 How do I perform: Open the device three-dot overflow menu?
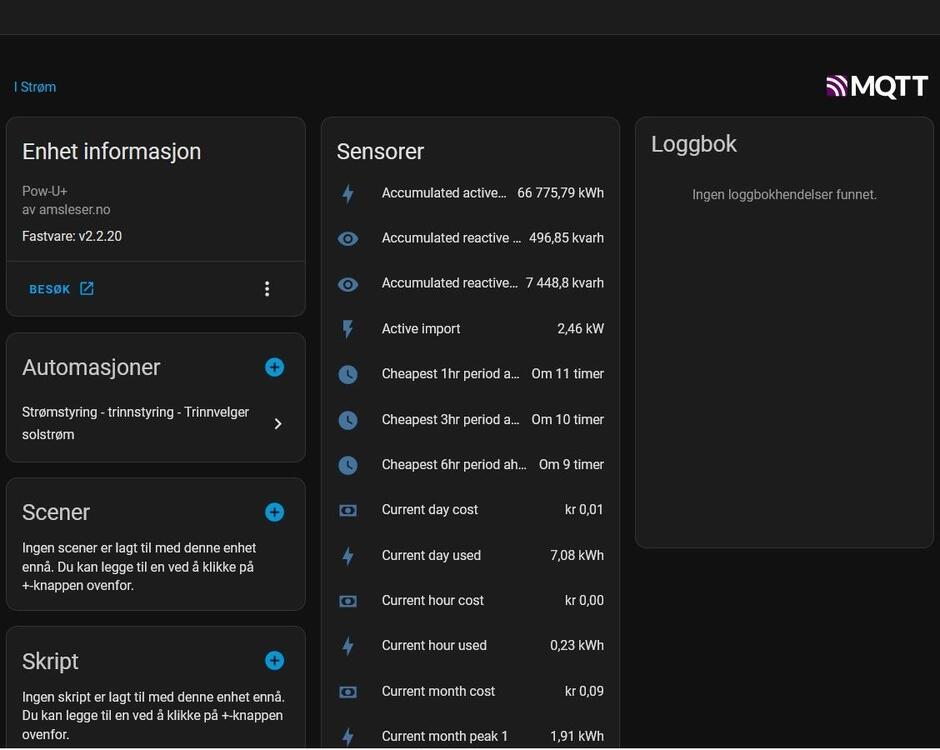267,289
